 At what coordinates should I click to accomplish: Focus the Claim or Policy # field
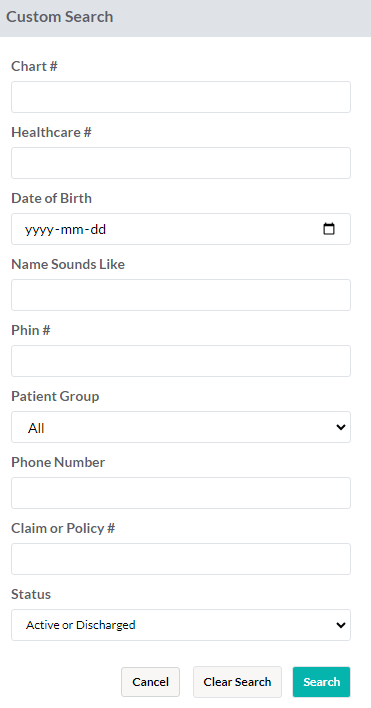[x=181, y=559]
